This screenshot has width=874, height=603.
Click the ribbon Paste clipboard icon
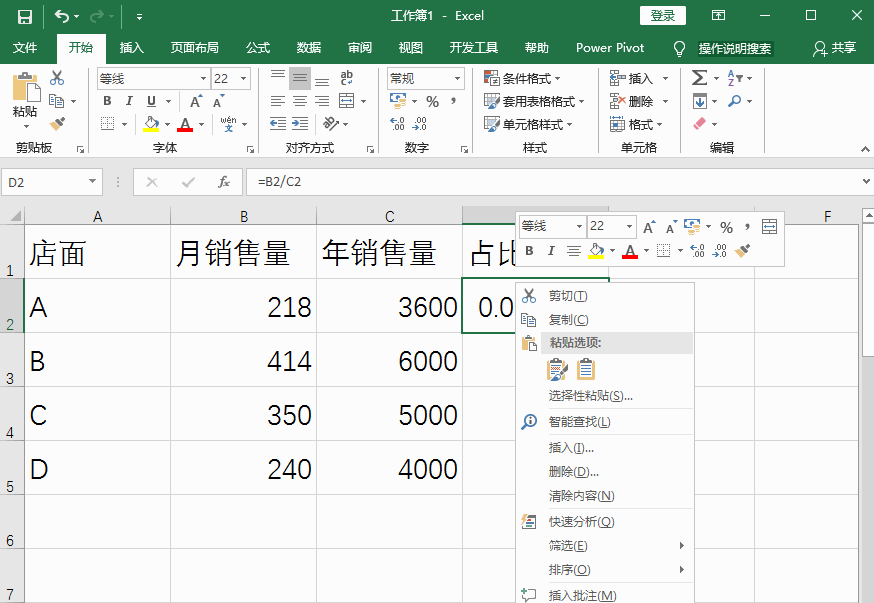25,88
